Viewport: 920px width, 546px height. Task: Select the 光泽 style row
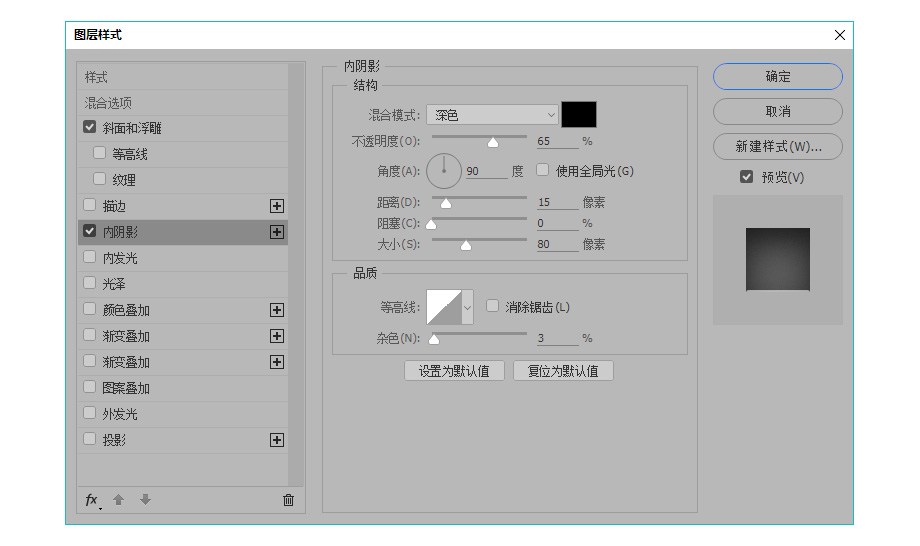coord(183,284)
